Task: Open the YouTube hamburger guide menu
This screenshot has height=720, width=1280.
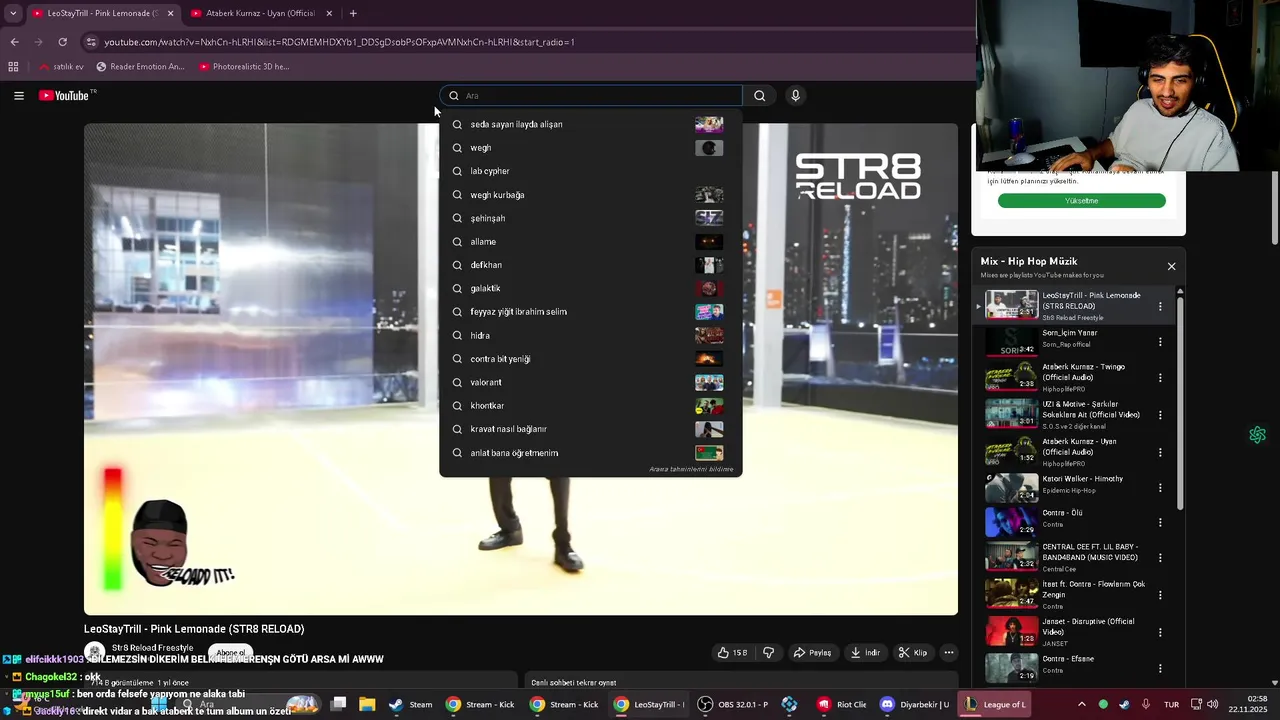Action: pyautogui.click(x=19, y=96)
